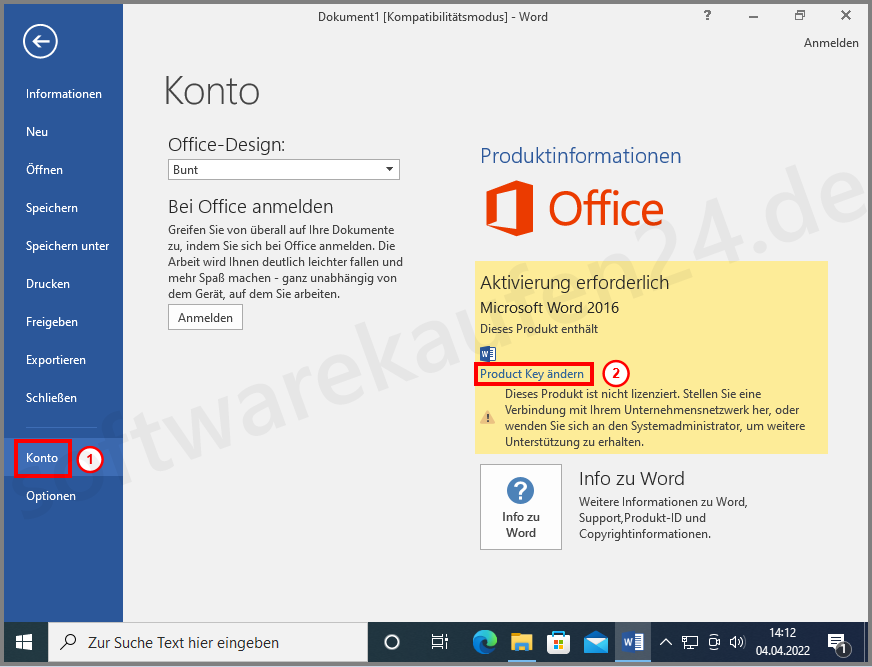
Task: Open Word from the taskbar
Action: tap(632, 643)
